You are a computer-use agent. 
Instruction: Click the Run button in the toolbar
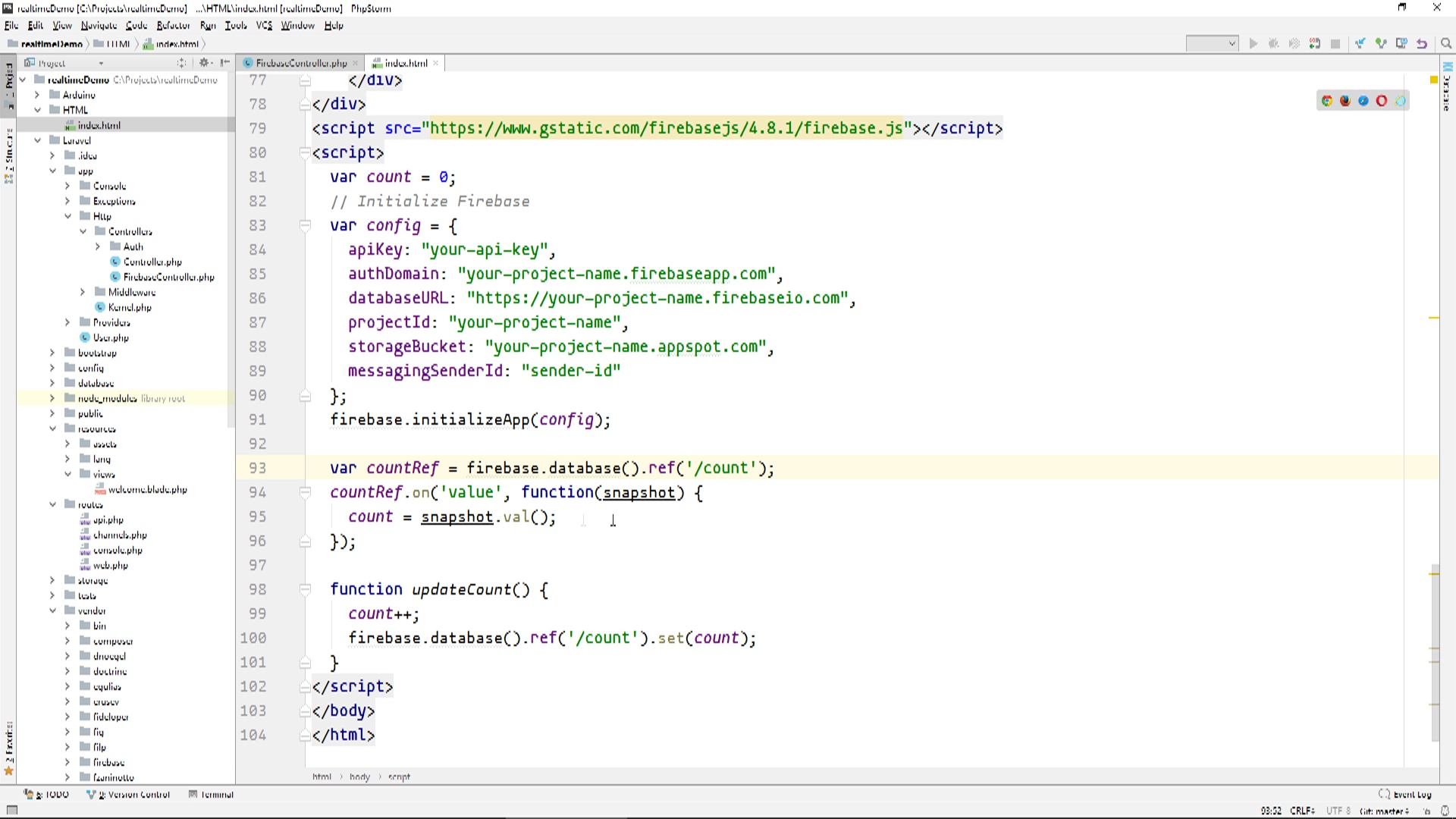click(x=1254, y=43)
